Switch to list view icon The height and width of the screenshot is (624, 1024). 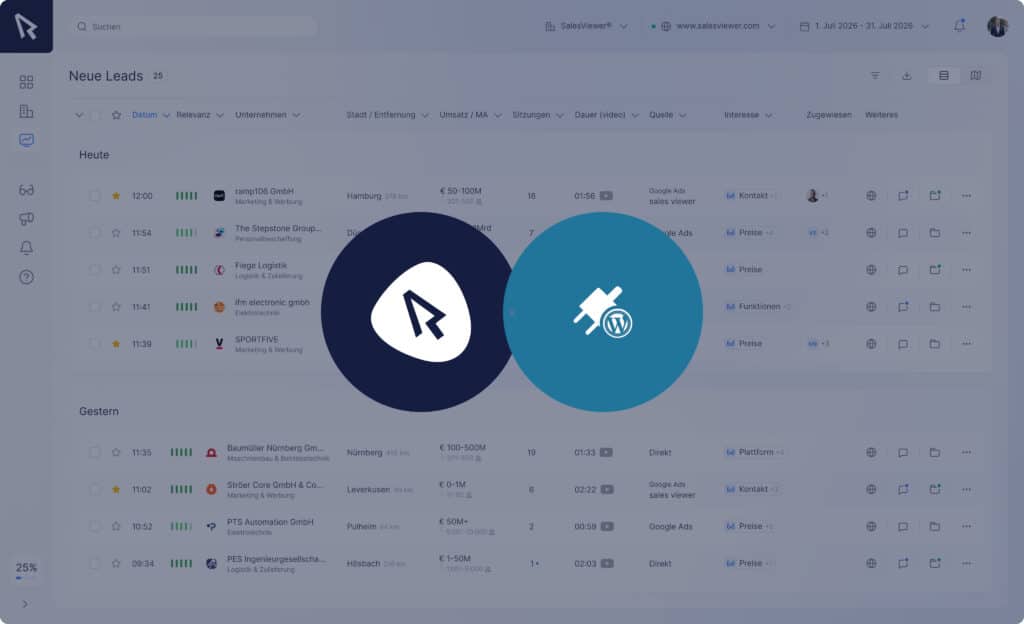(x=944, y=76)
